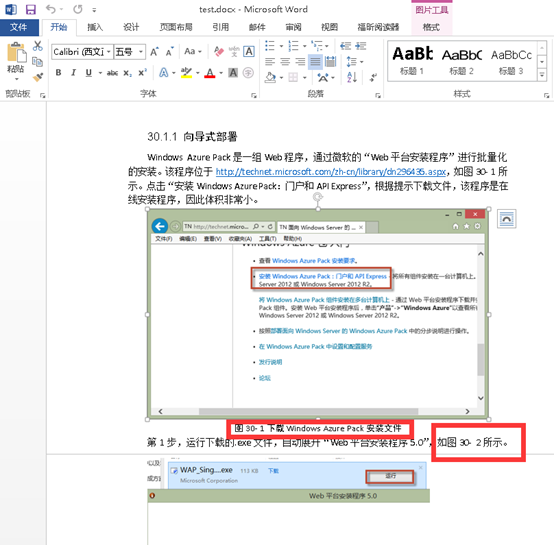Click the heading 30.1.1 text
The width and height of the screenshot is (554, 545).
192,137
